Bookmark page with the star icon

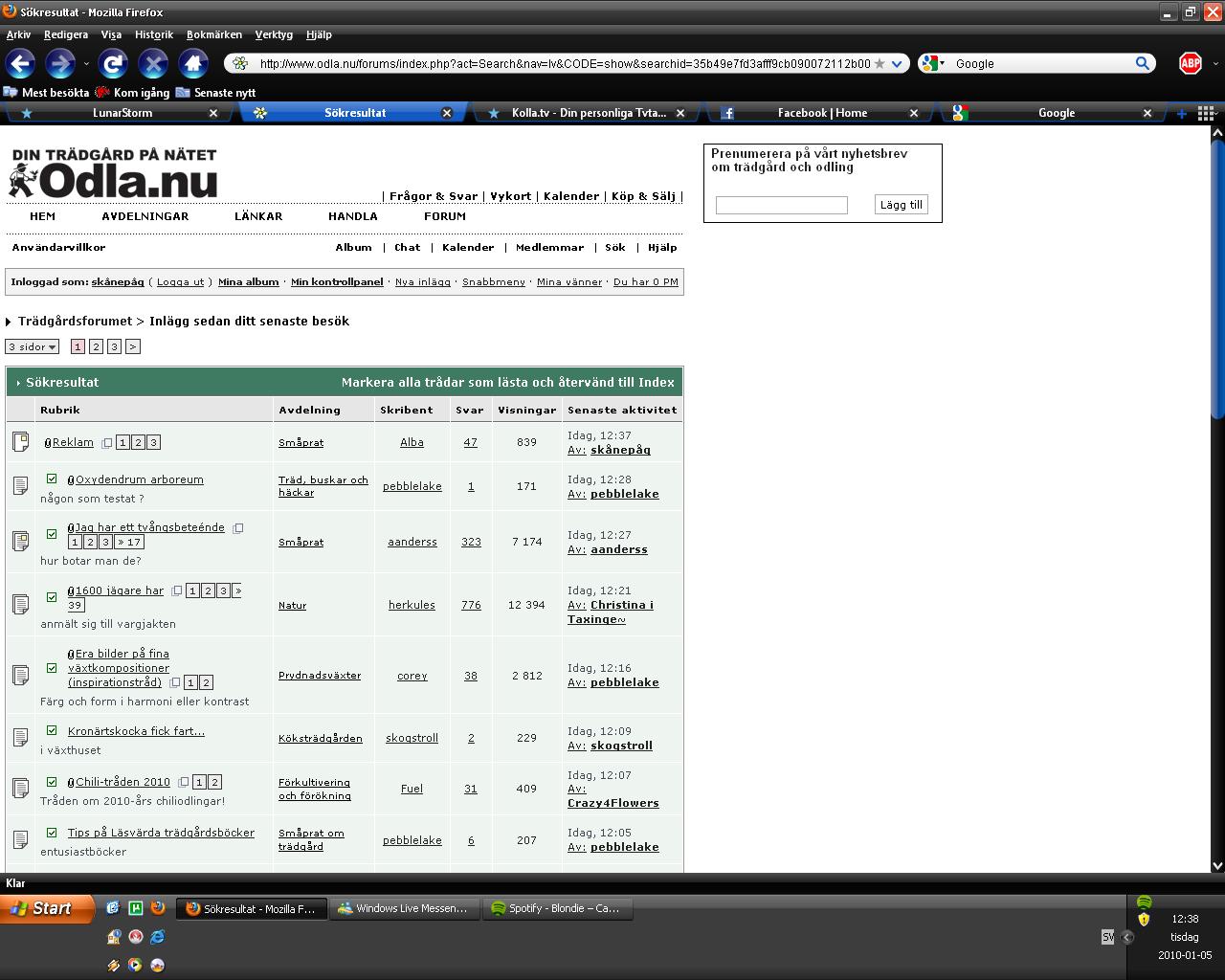(880, 64)
